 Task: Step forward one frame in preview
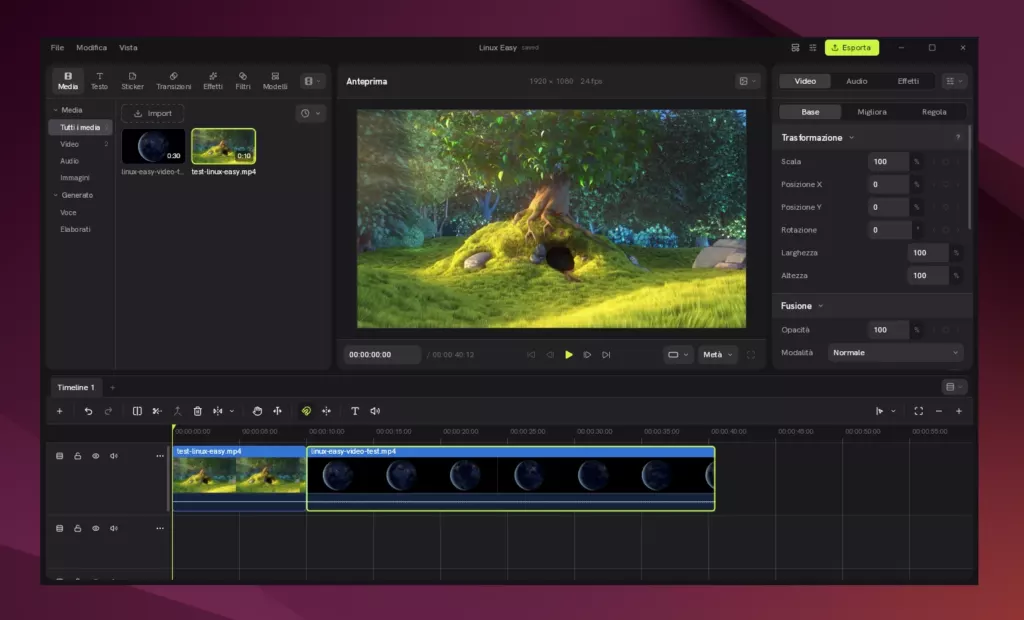[587, 355]
